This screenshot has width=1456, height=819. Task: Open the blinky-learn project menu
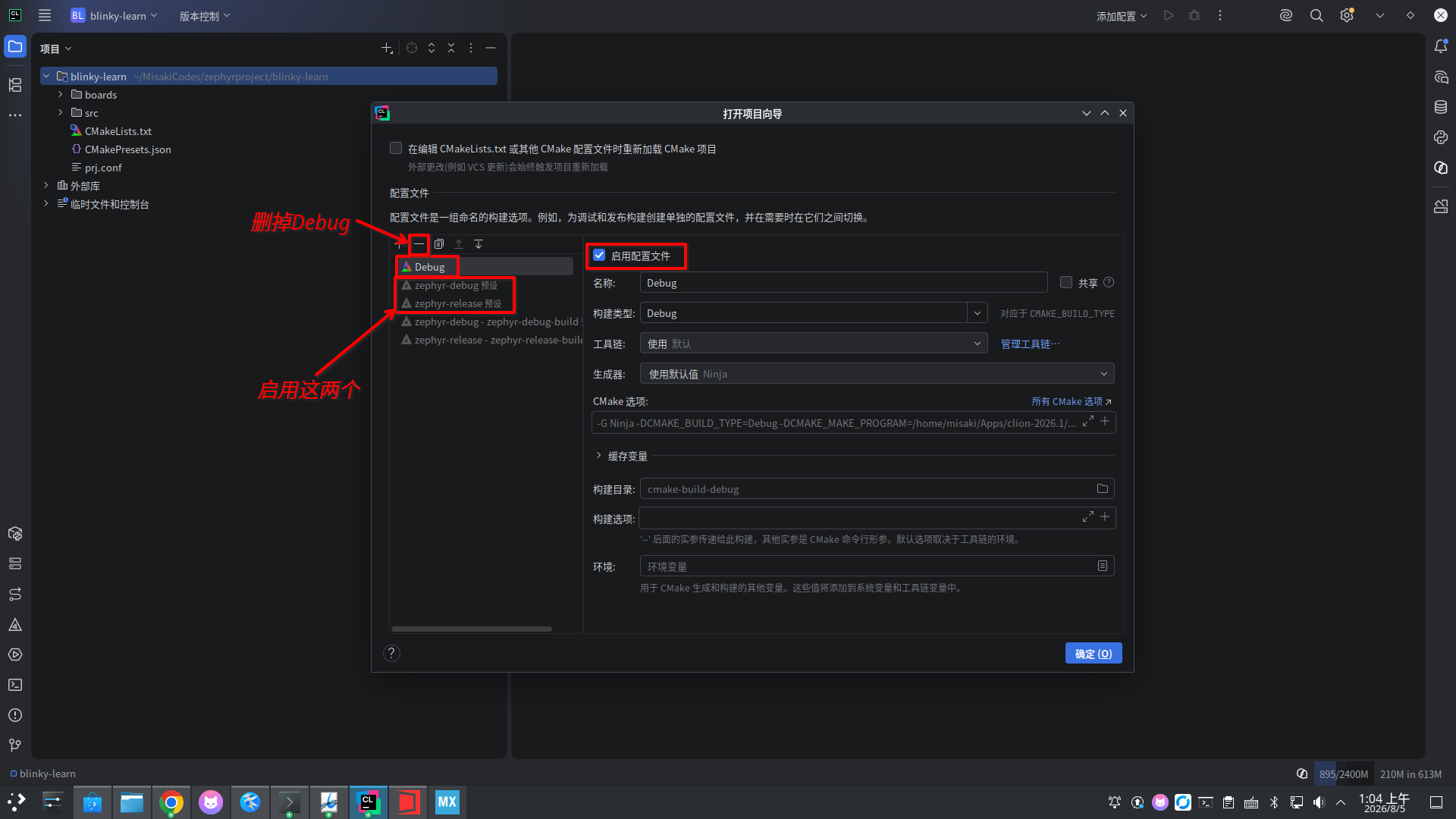tap(115, 15)
